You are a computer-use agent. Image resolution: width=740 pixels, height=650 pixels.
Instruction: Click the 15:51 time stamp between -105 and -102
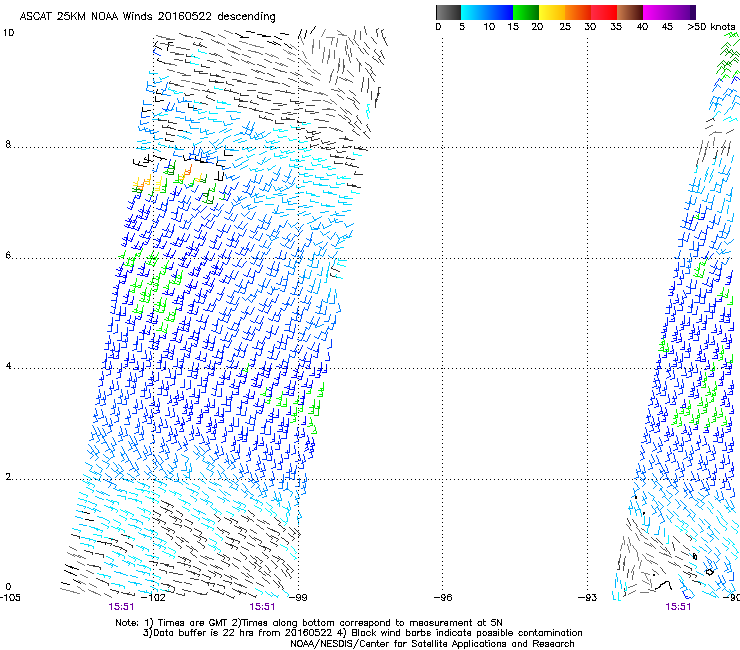121,607
